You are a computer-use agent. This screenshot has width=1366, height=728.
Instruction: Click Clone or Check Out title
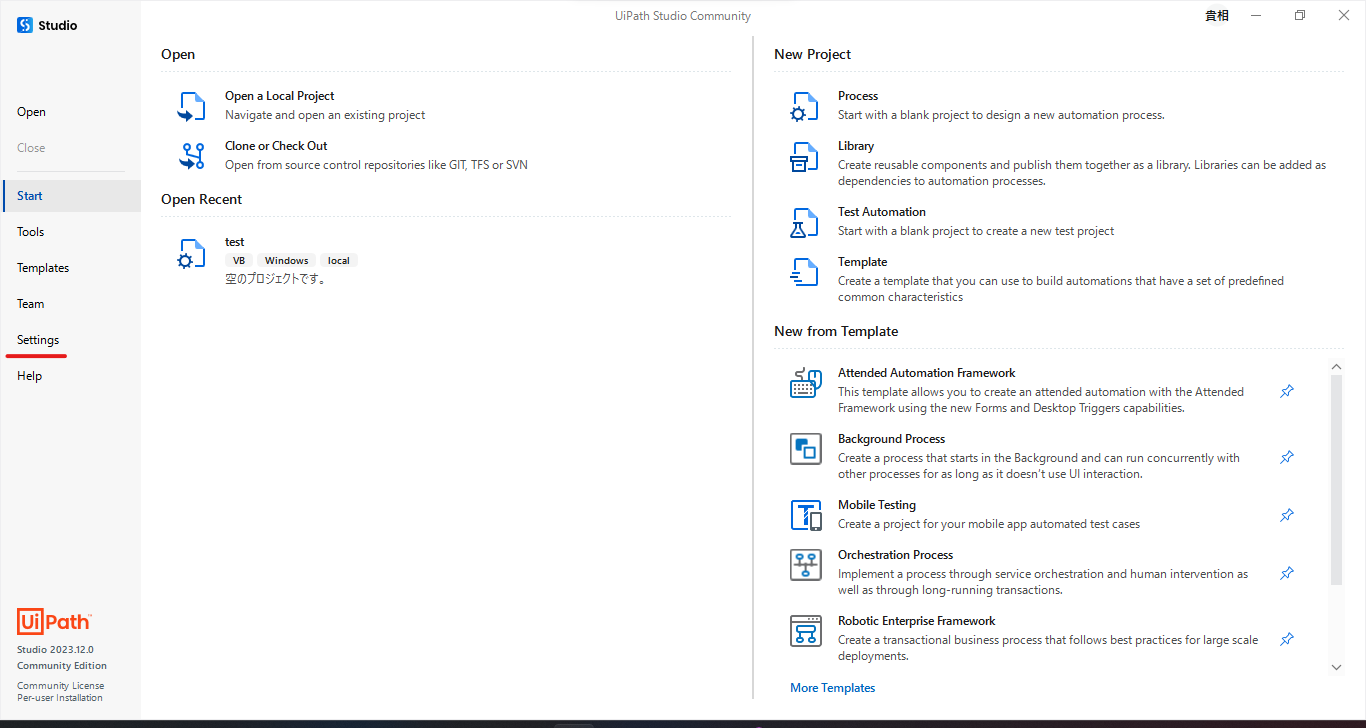click(276, 146)
